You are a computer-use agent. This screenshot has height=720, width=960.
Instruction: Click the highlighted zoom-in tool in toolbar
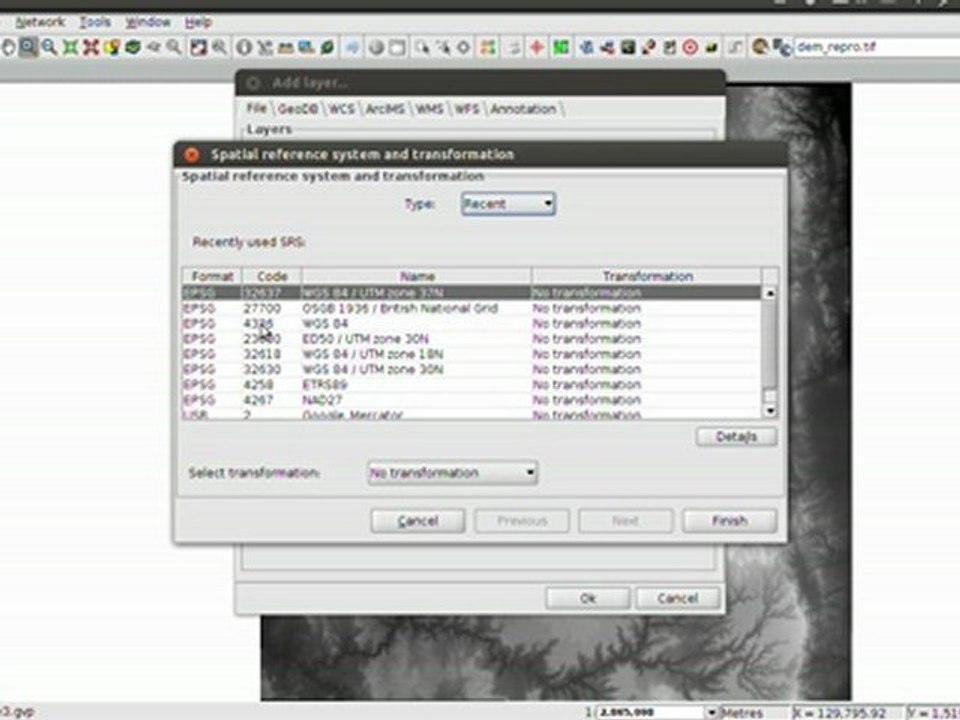[28, 47]
